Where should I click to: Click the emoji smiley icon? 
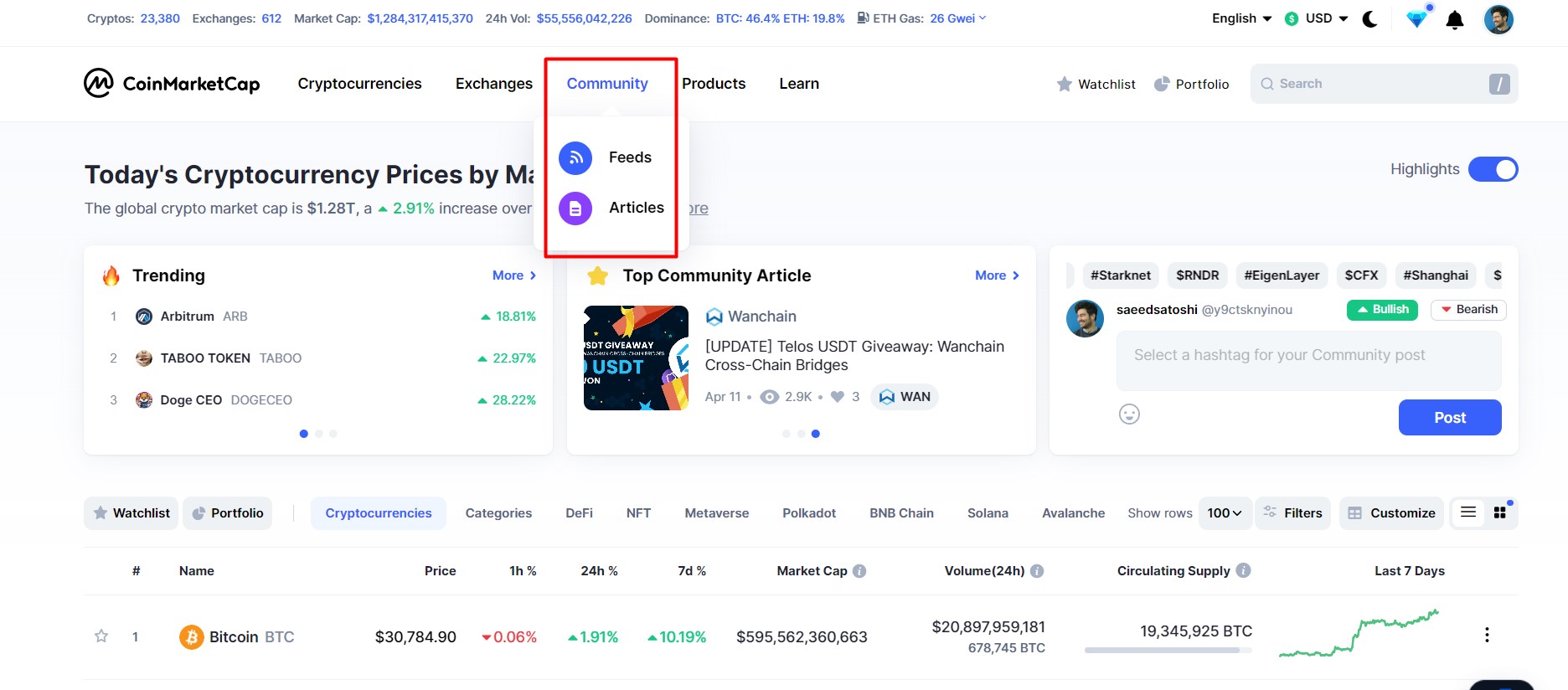pyautogui.click(x=1129, y=414)
